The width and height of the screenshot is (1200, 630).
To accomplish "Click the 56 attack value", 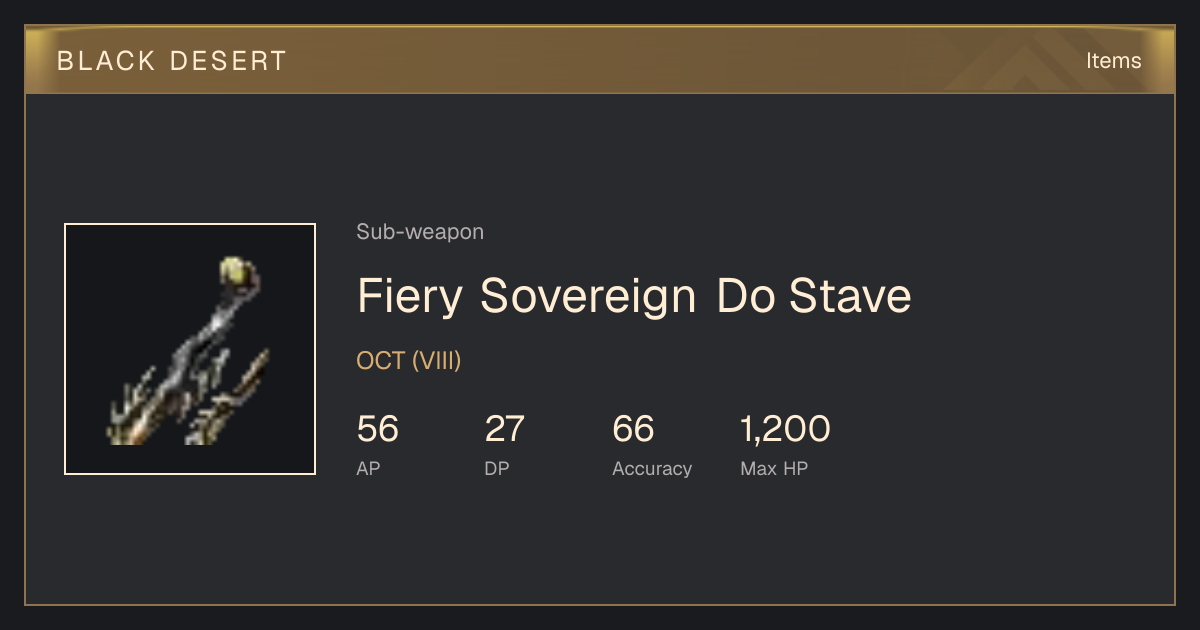I will click(378, 429).
